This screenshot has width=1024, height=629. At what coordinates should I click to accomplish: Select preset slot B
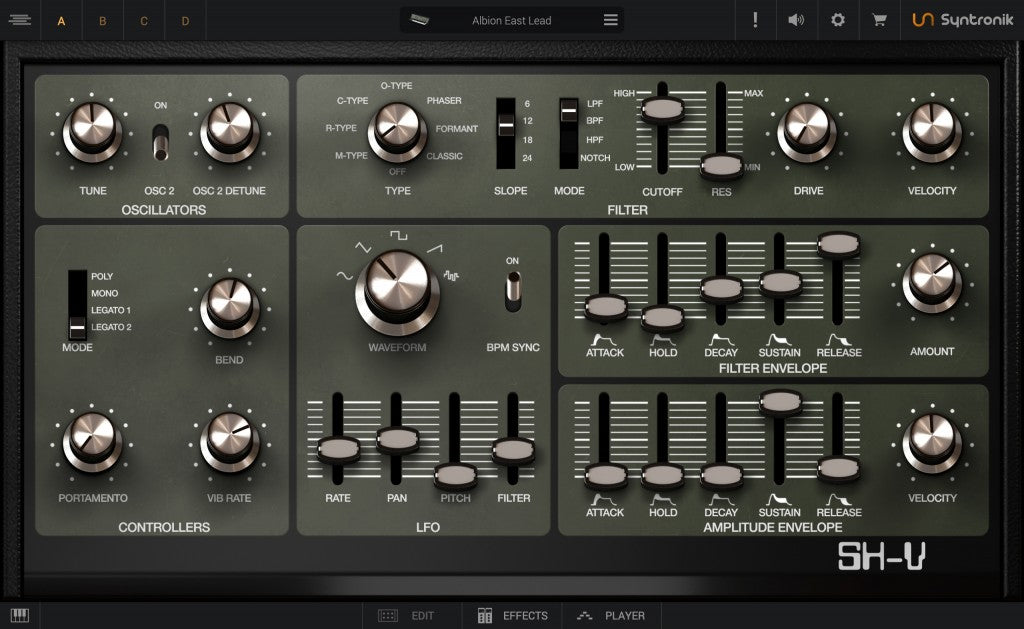[102, 19]
